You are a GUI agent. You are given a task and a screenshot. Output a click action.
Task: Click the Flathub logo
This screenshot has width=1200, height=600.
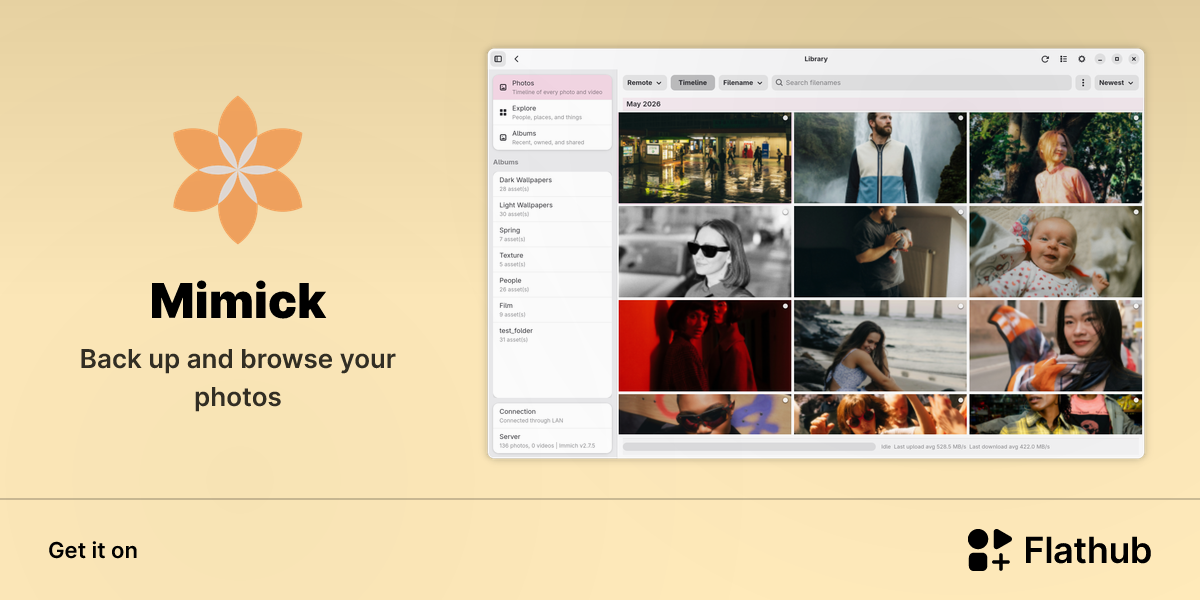pyautogui.click(x=1059, y=550)
